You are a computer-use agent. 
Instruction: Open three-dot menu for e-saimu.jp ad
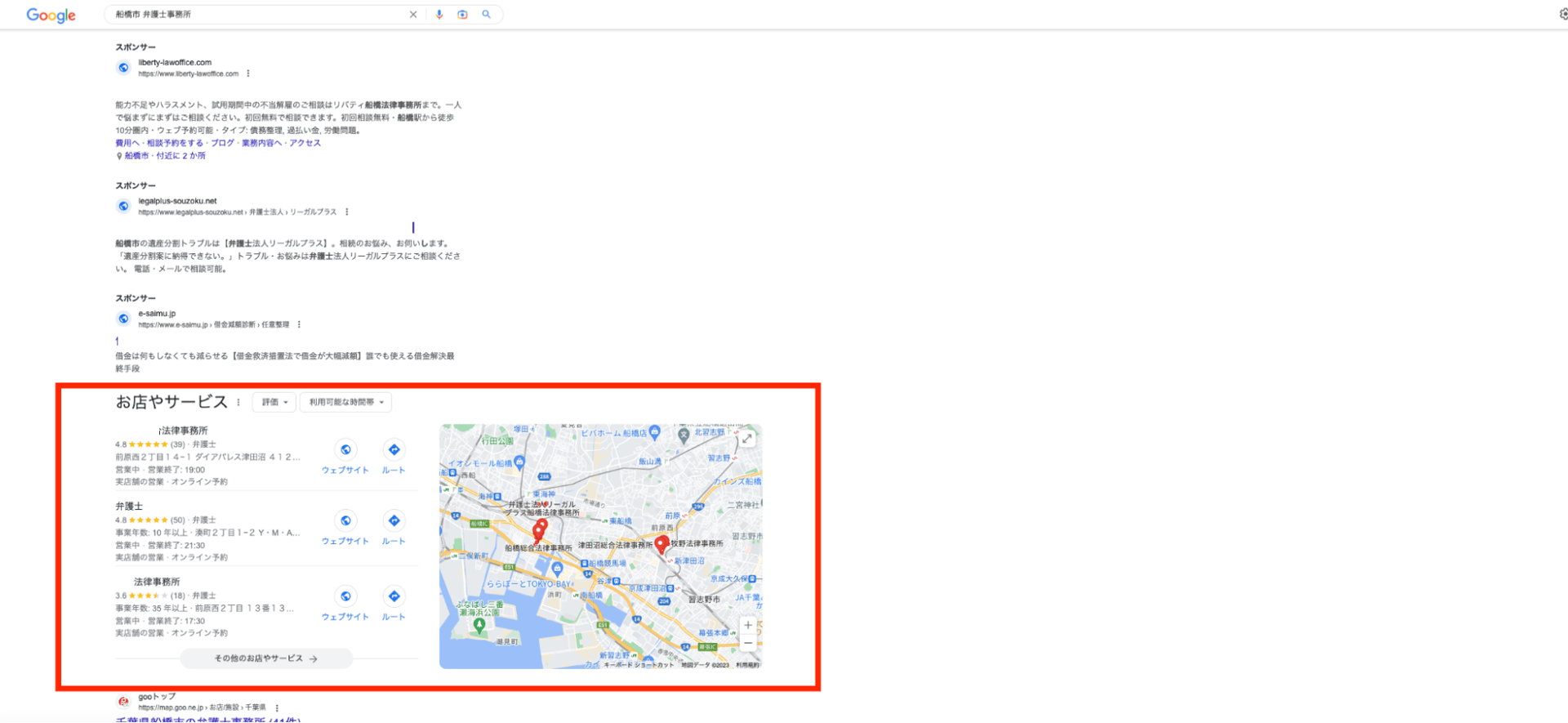click(x=299, y=325)
